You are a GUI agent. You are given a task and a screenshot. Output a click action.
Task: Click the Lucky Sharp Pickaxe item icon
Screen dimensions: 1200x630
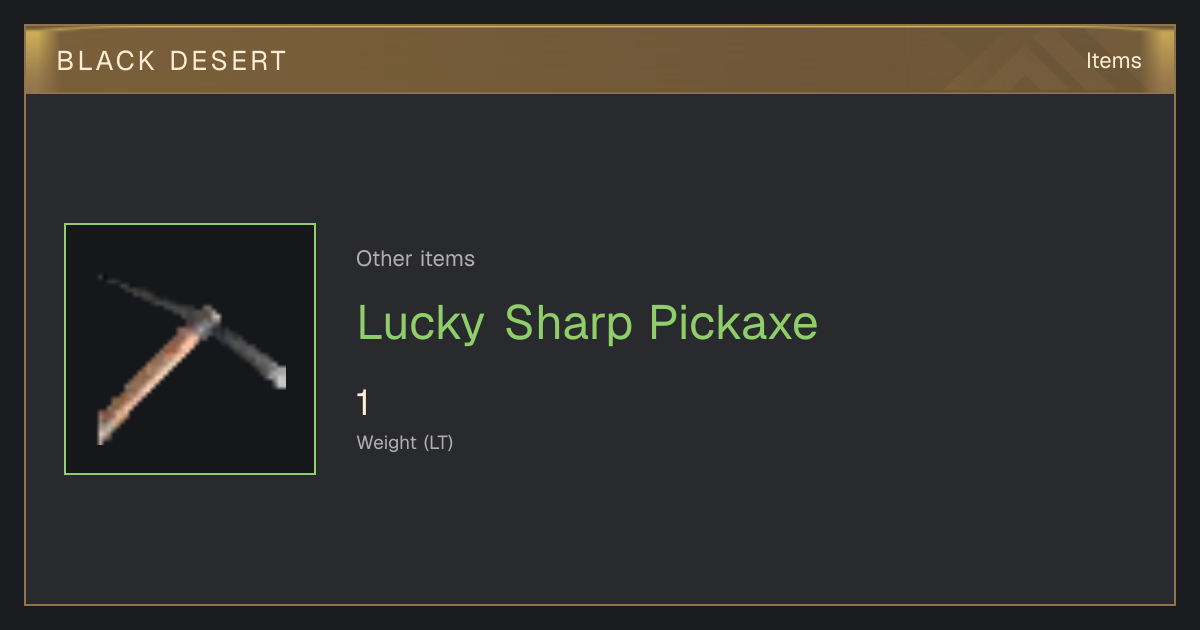[x=190, y=349]
